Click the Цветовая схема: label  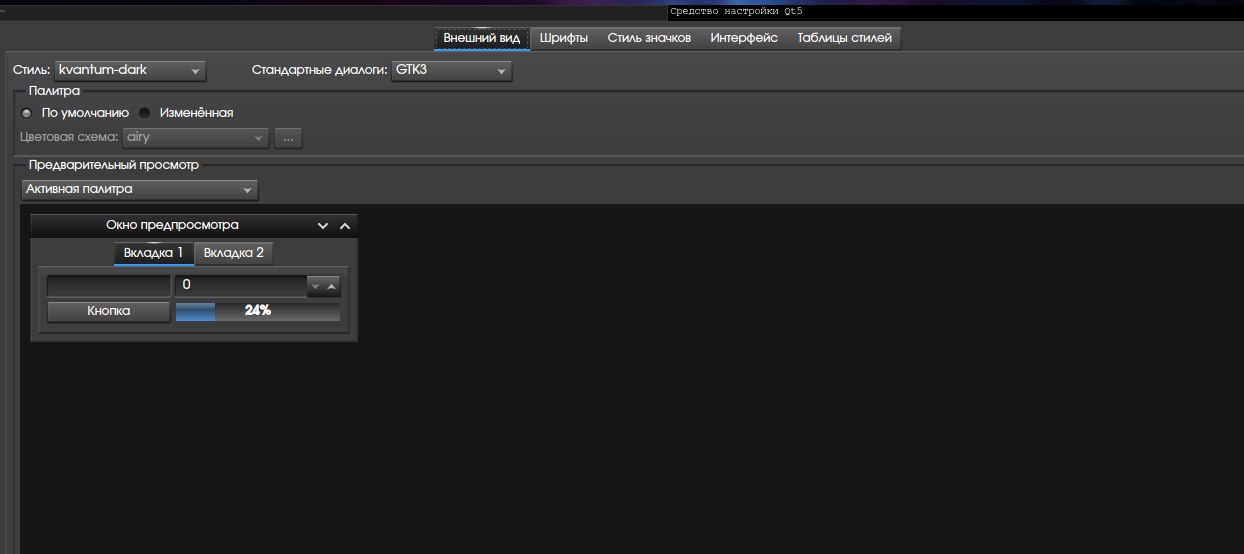coord(70,138)
